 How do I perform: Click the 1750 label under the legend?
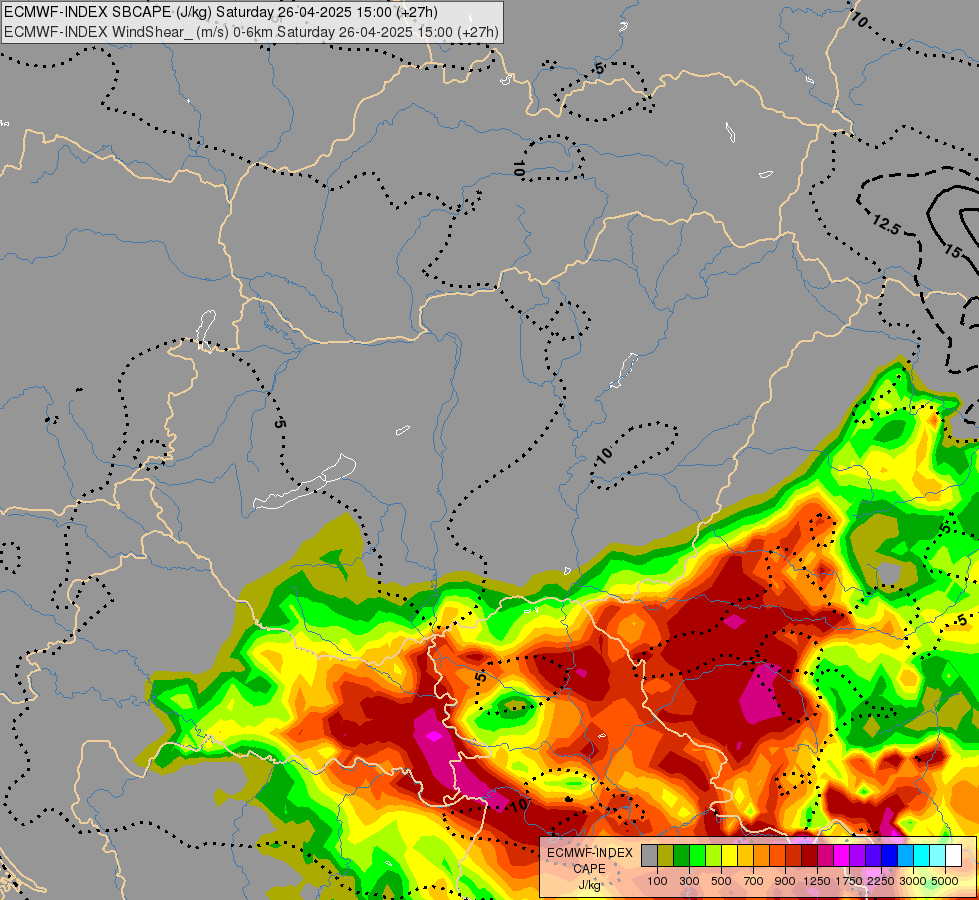[x=849, y=881]
